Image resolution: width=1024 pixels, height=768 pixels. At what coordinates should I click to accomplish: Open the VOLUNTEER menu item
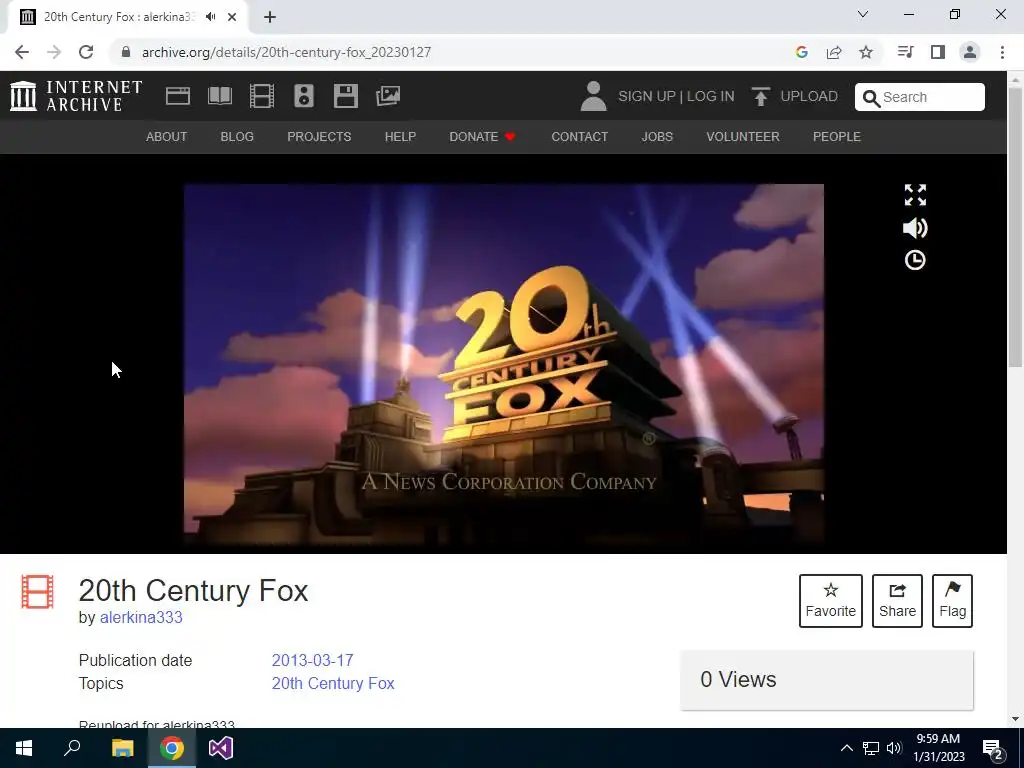(743, 136)
